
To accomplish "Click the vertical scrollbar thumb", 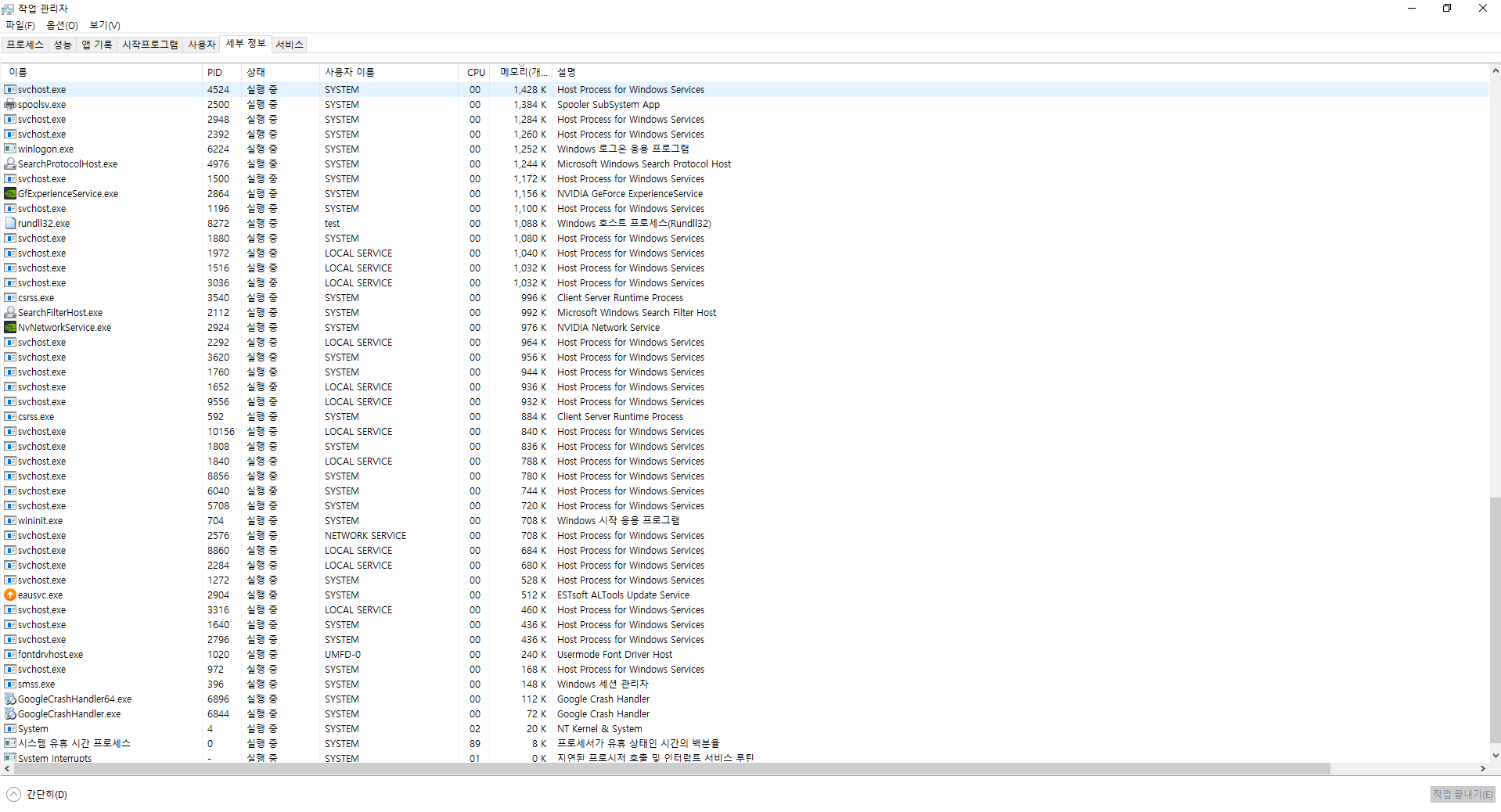I will pyautogui.click(x=1495, y=619).
